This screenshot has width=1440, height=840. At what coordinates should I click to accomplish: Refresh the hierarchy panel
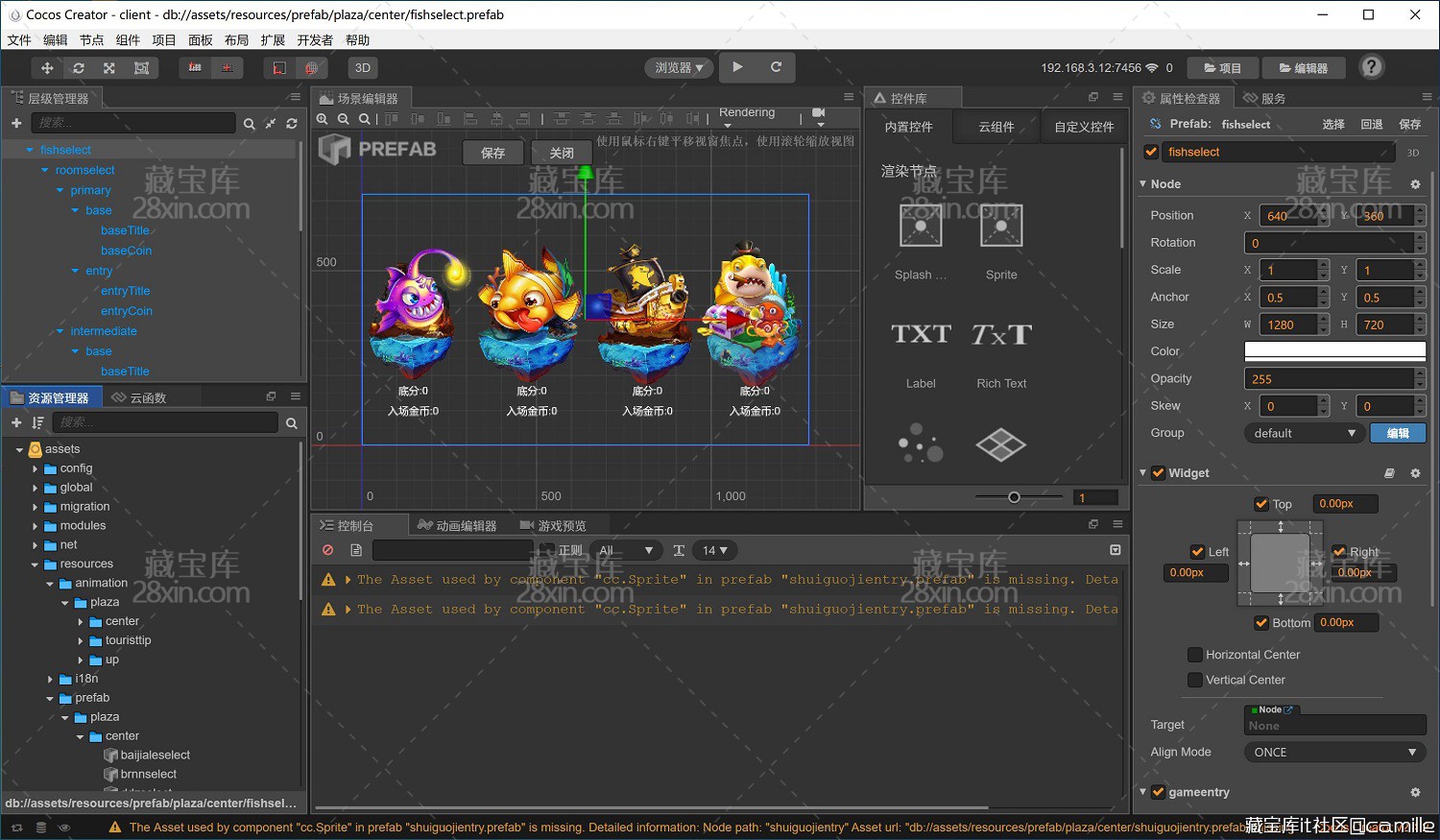(291, 124)
